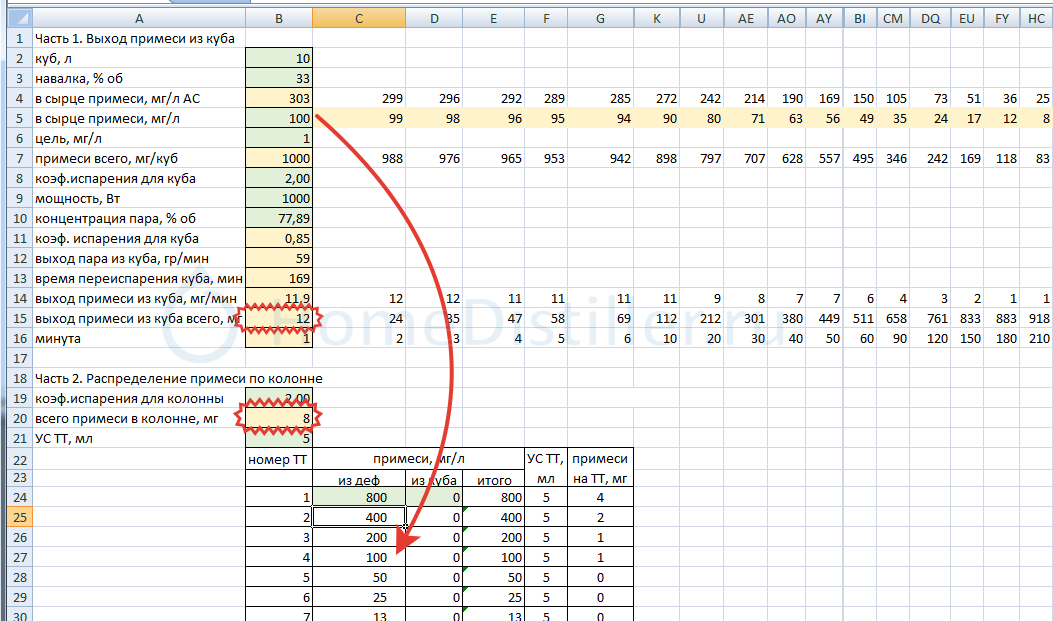Select 'из деф' value 800

point(359,497)
